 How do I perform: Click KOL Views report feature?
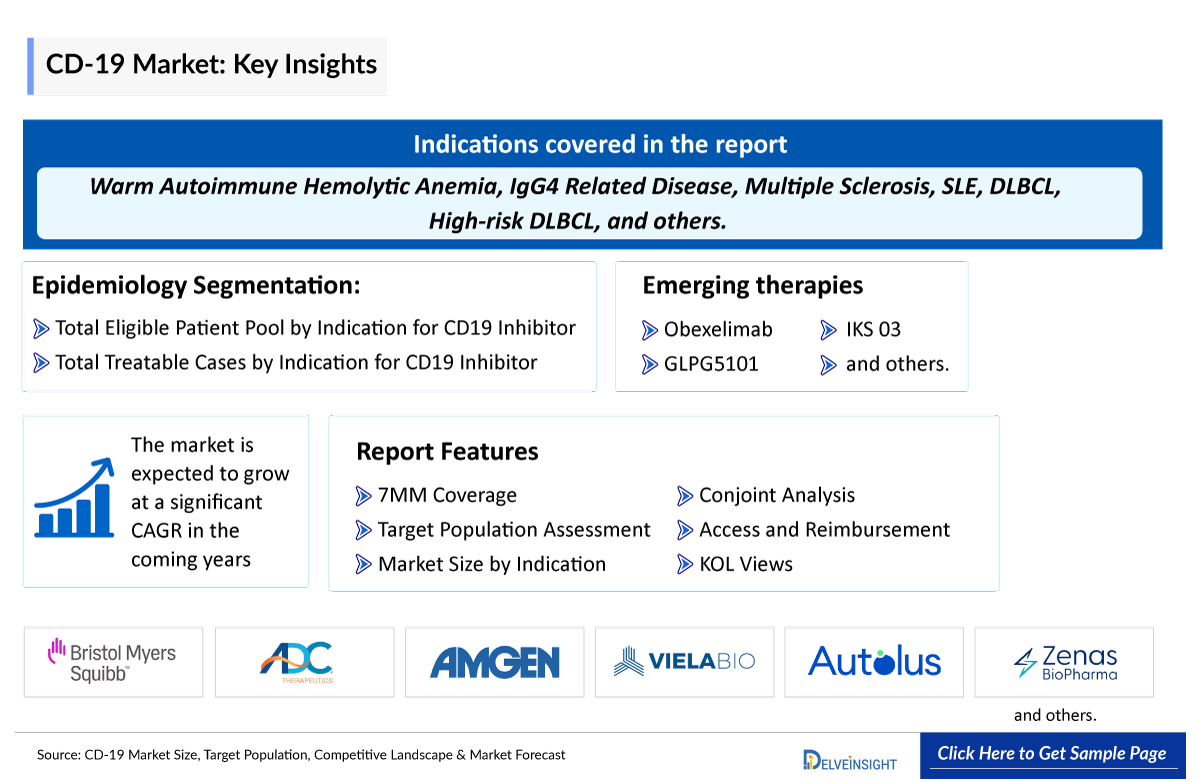click(745, 565)
